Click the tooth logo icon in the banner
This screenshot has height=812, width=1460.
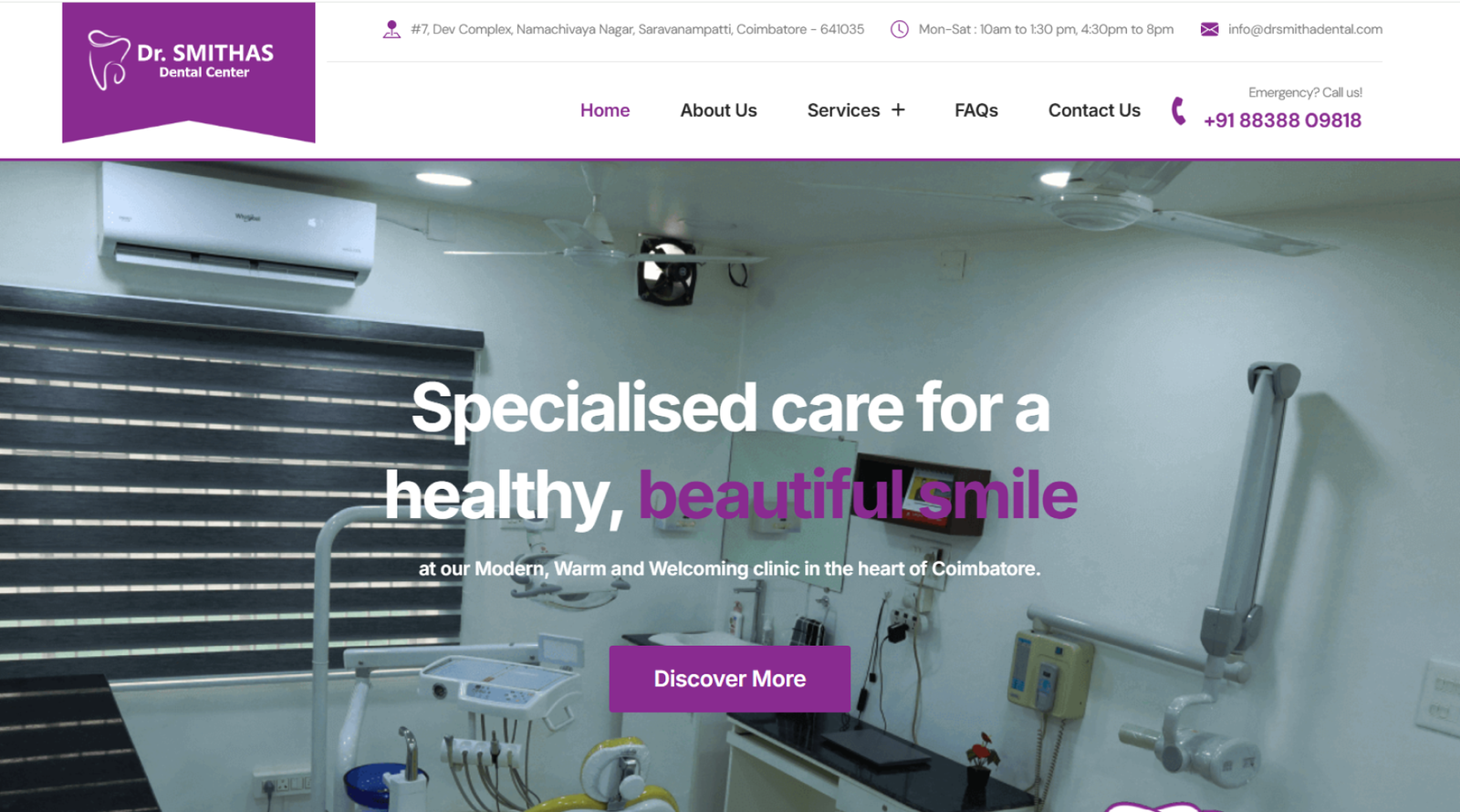tap(109, 60)
